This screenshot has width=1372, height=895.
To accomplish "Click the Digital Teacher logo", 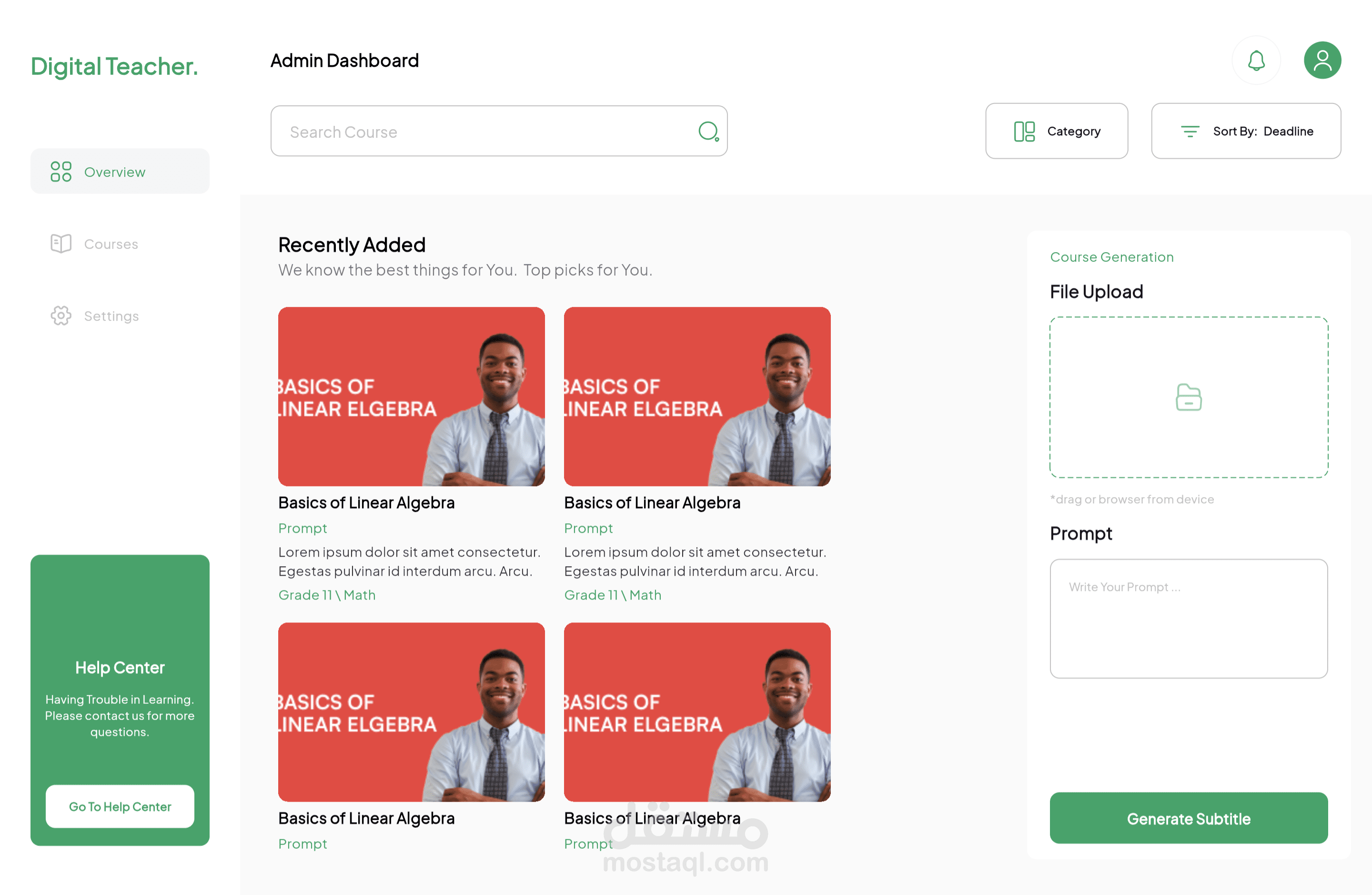I will [114, 66].
